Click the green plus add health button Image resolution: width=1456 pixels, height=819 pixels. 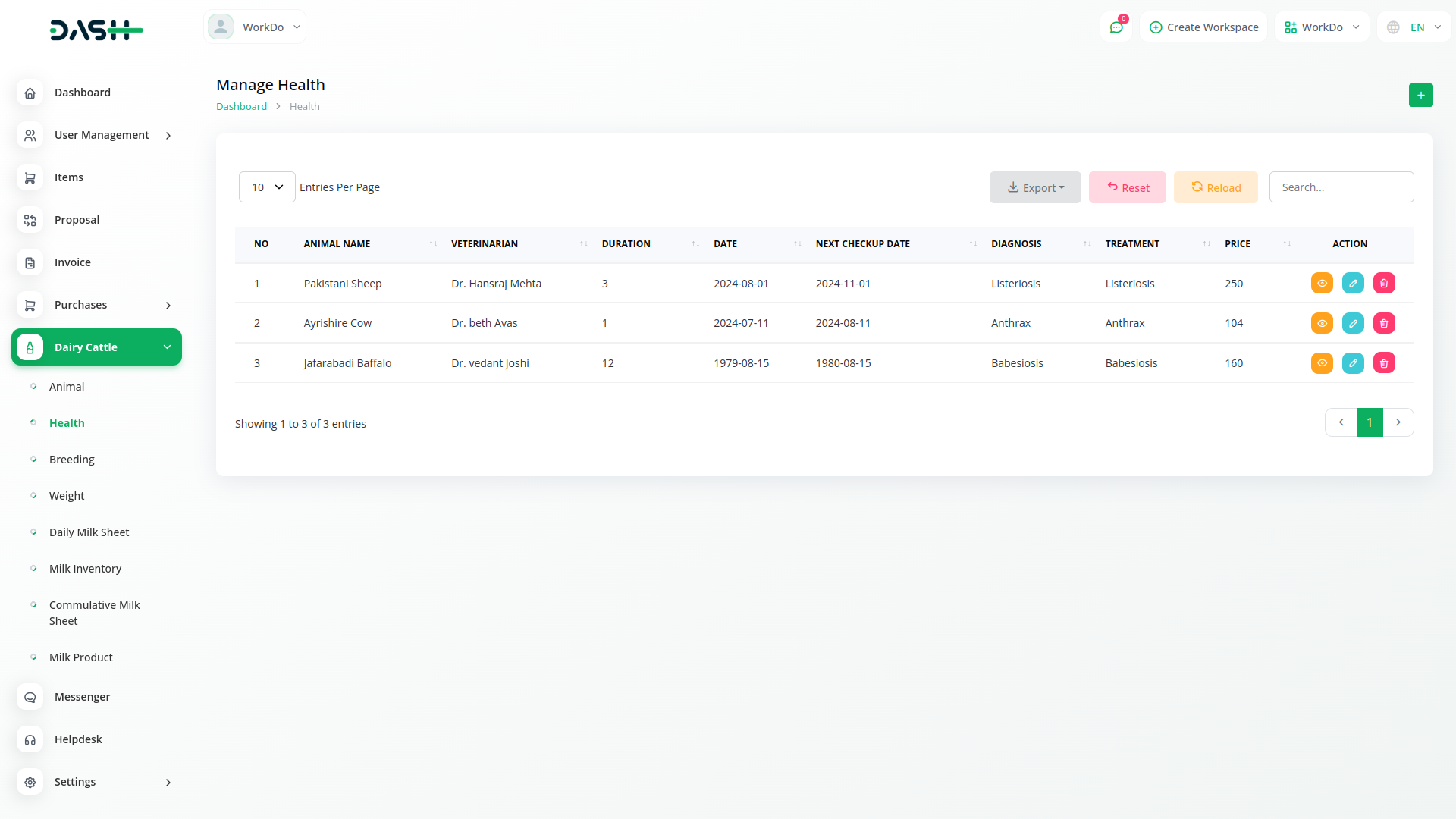click(1420, 95)
